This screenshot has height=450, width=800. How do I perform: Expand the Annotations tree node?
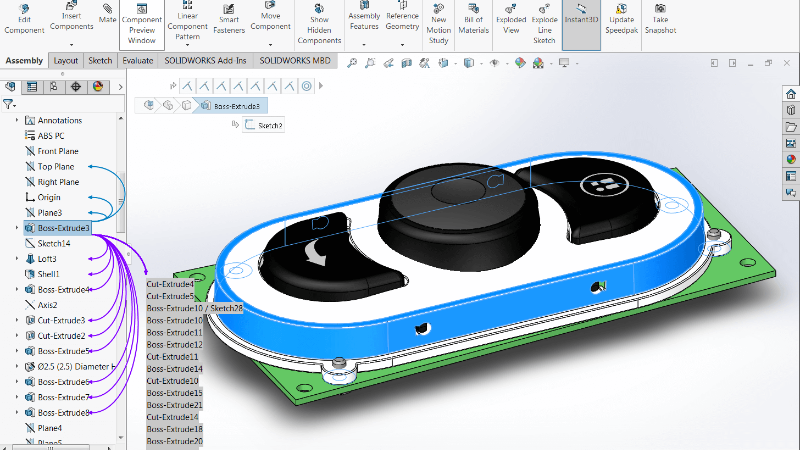(x=18, y=120)
